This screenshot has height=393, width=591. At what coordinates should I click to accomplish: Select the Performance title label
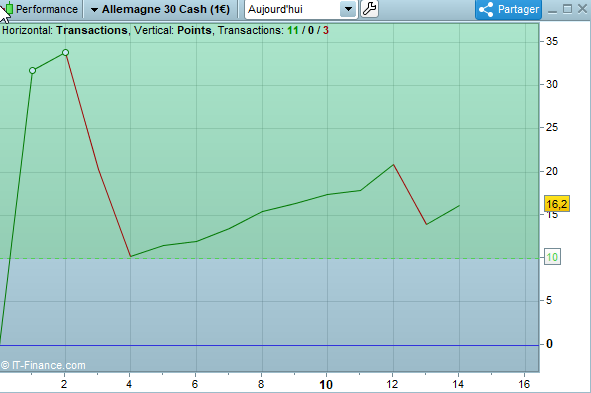(x=47, y=9)
